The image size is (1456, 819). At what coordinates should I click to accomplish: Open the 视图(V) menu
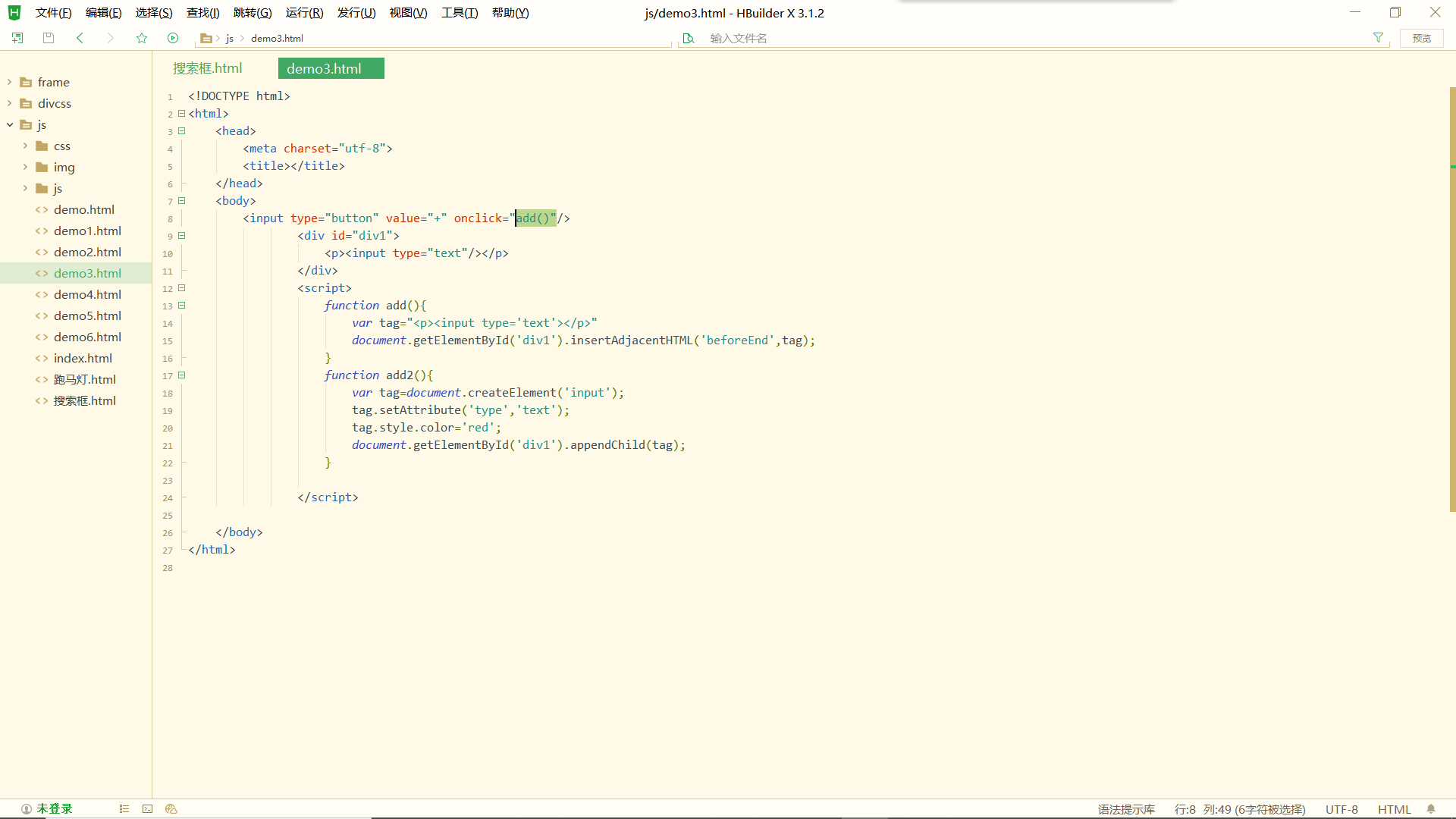[409, 13]
